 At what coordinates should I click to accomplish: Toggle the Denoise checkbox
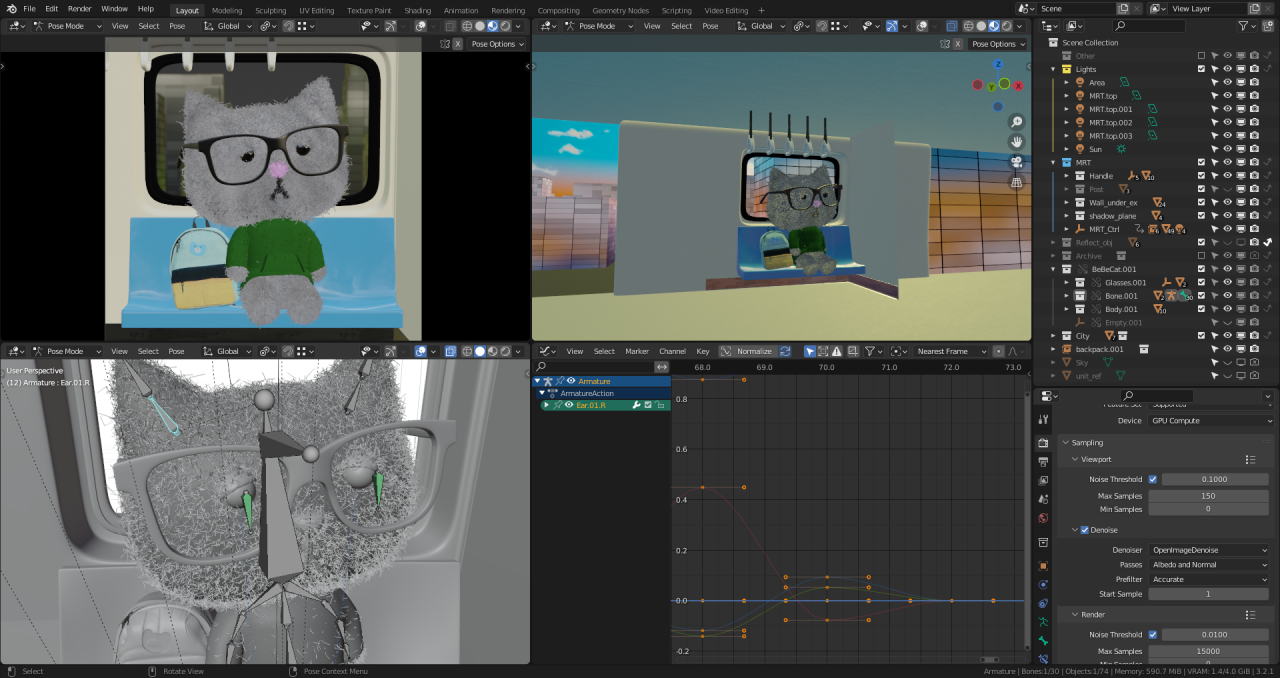[x=1084, y=530]
